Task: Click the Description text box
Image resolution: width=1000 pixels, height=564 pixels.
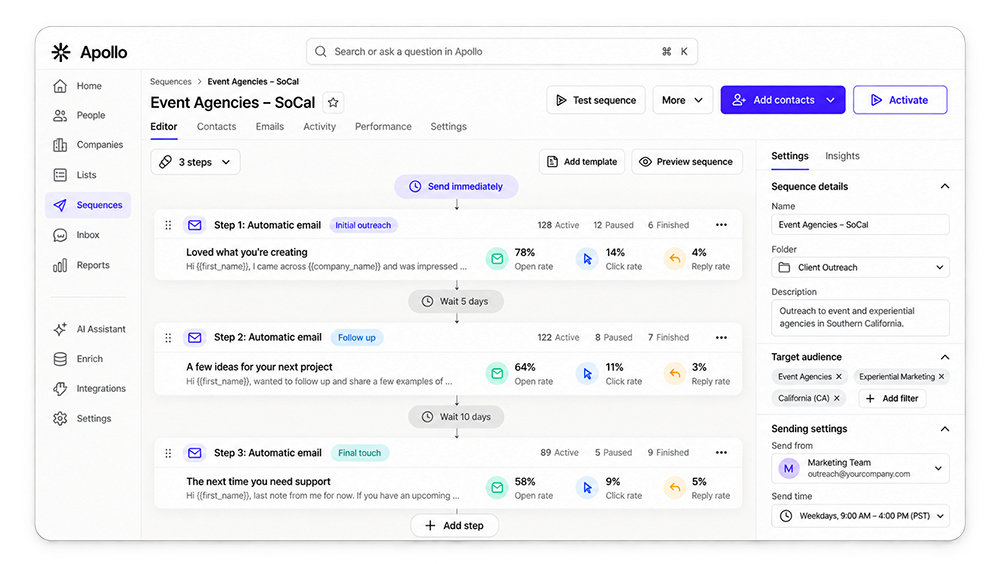Action: pyautogui.click(x=860, y=317)
